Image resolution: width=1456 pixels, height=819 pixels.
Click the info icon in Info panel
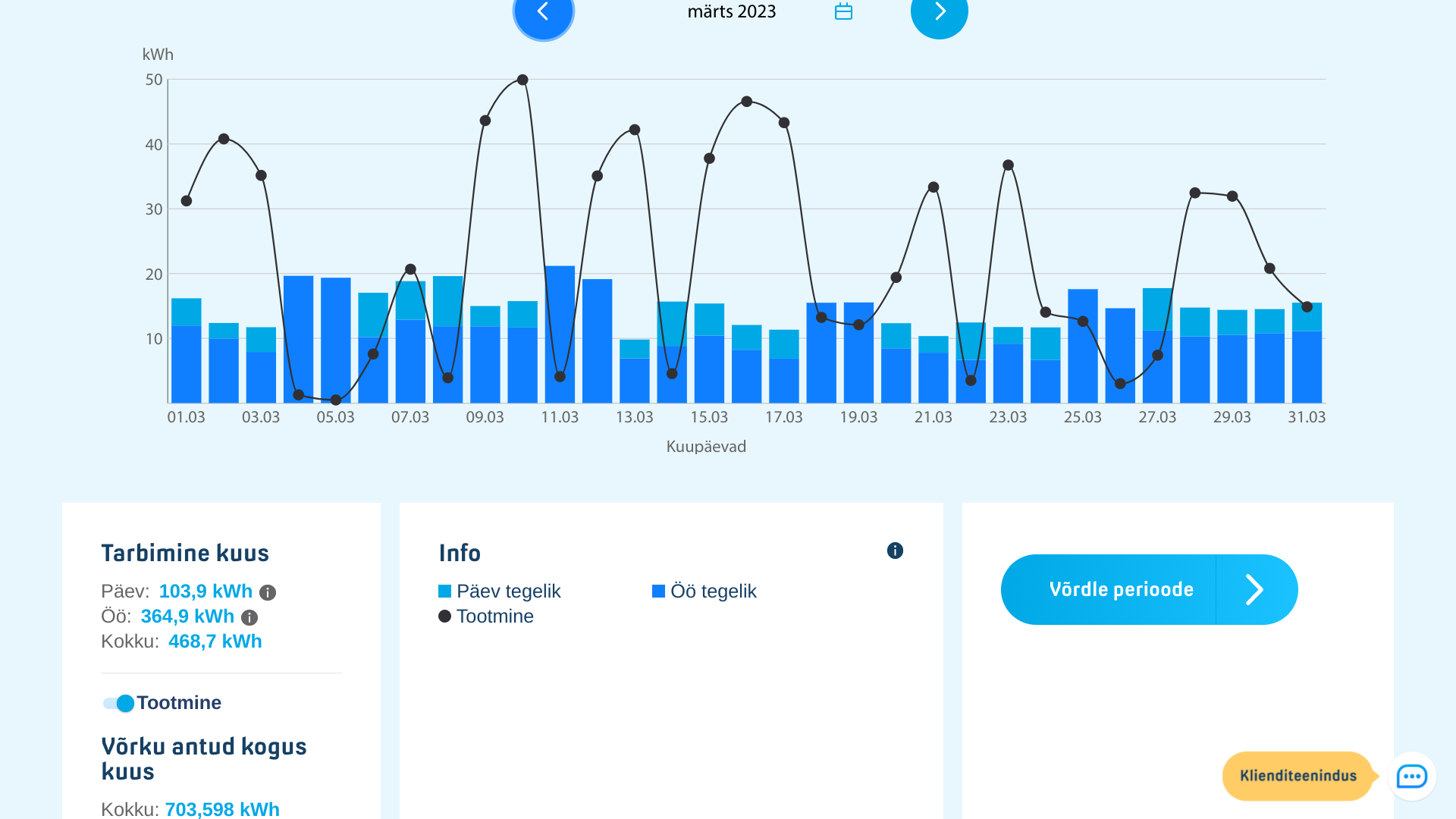tap(895, 551)
